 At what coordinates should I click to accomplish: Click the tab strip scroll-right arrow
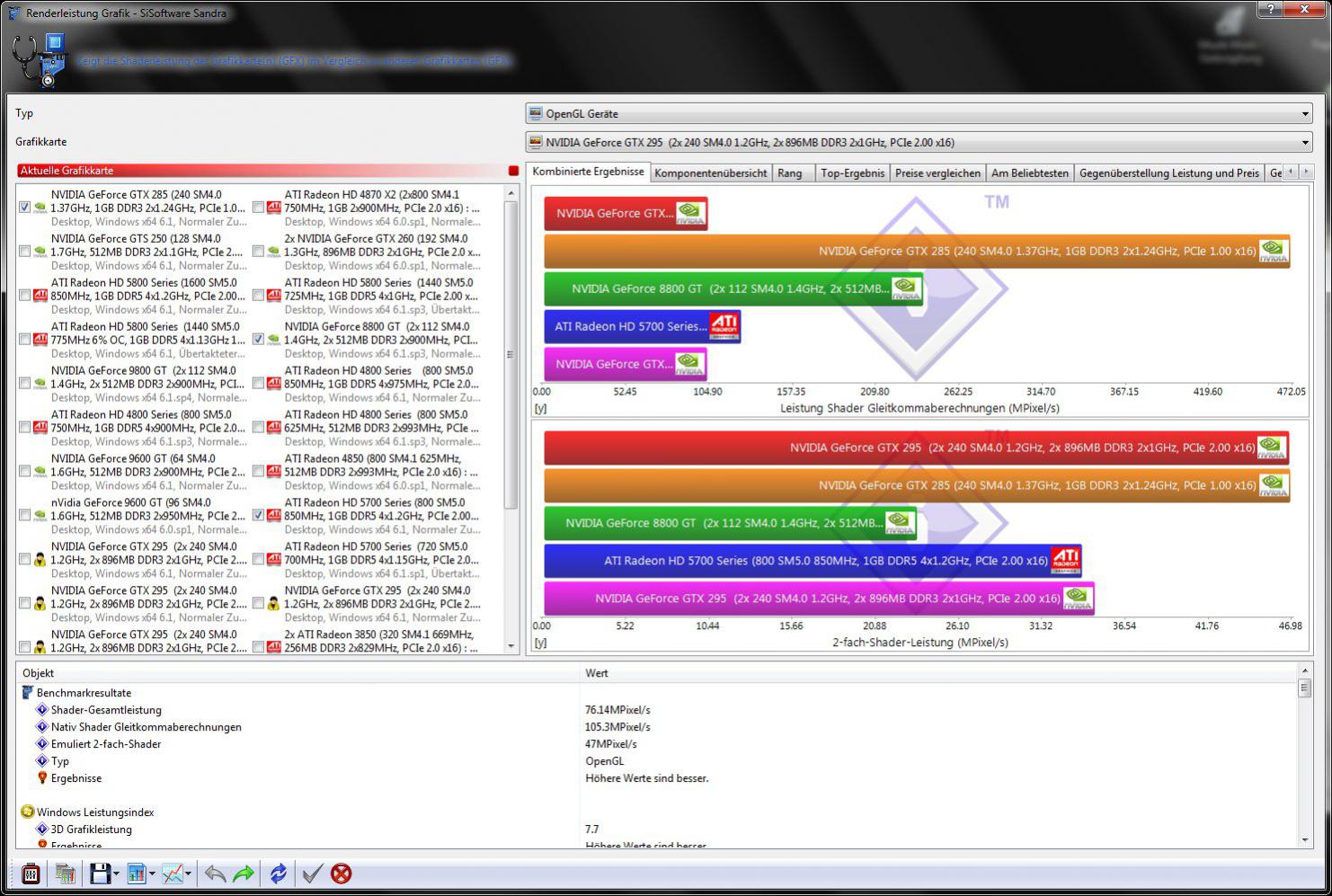coord(1306,172)
